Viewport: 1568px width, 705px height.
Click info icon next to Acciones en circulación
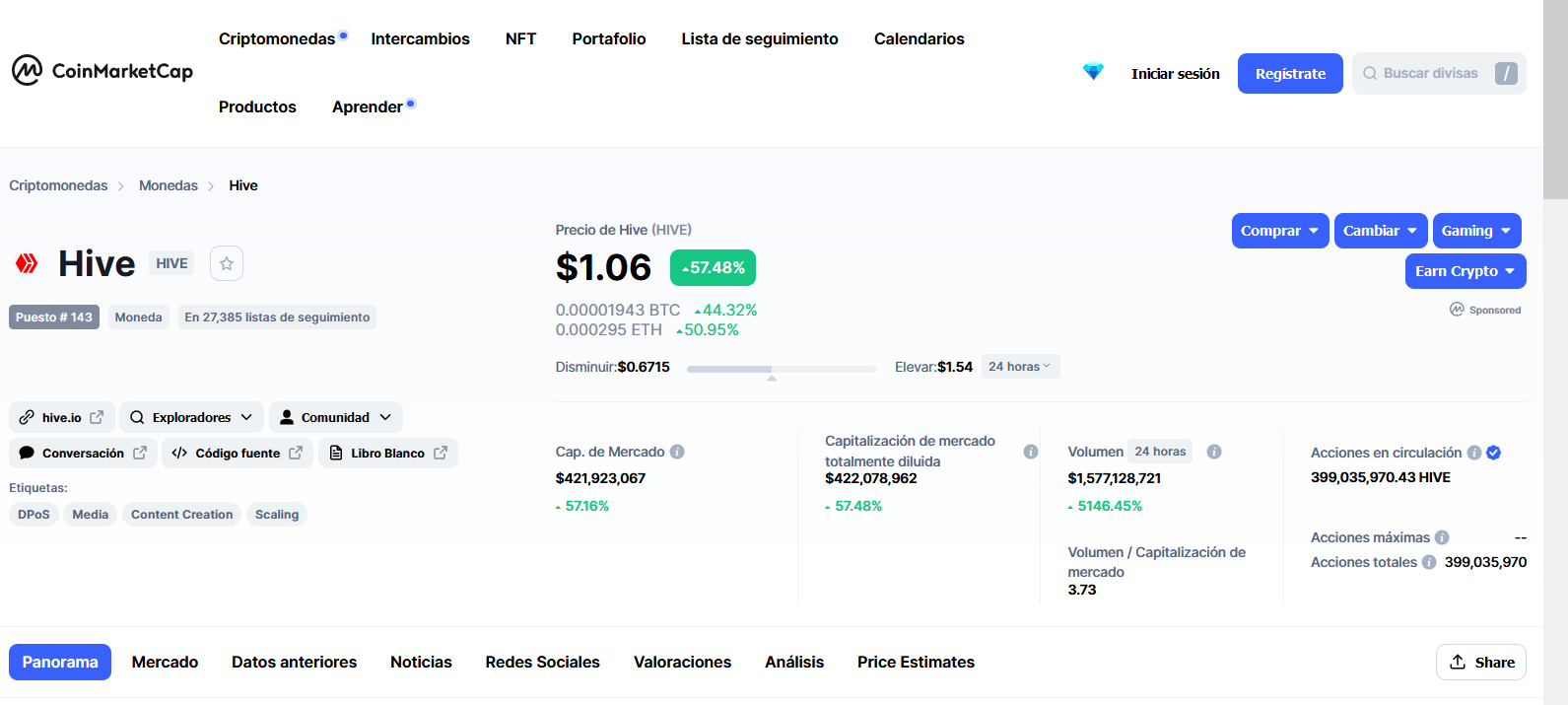(1474, 453)
